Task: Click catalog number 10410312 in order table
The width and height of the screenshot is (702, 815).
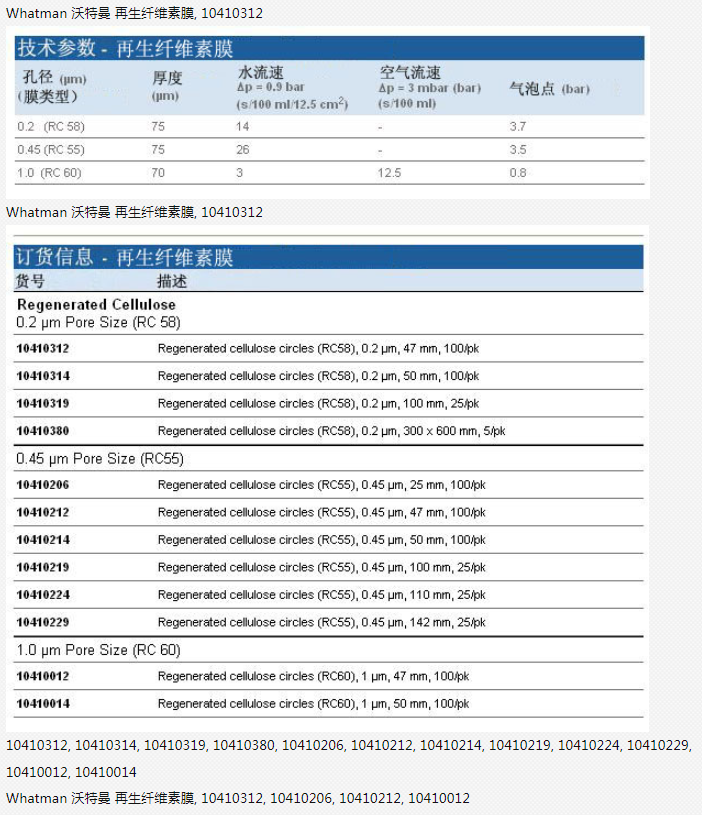Action: [x=43, y=348]
